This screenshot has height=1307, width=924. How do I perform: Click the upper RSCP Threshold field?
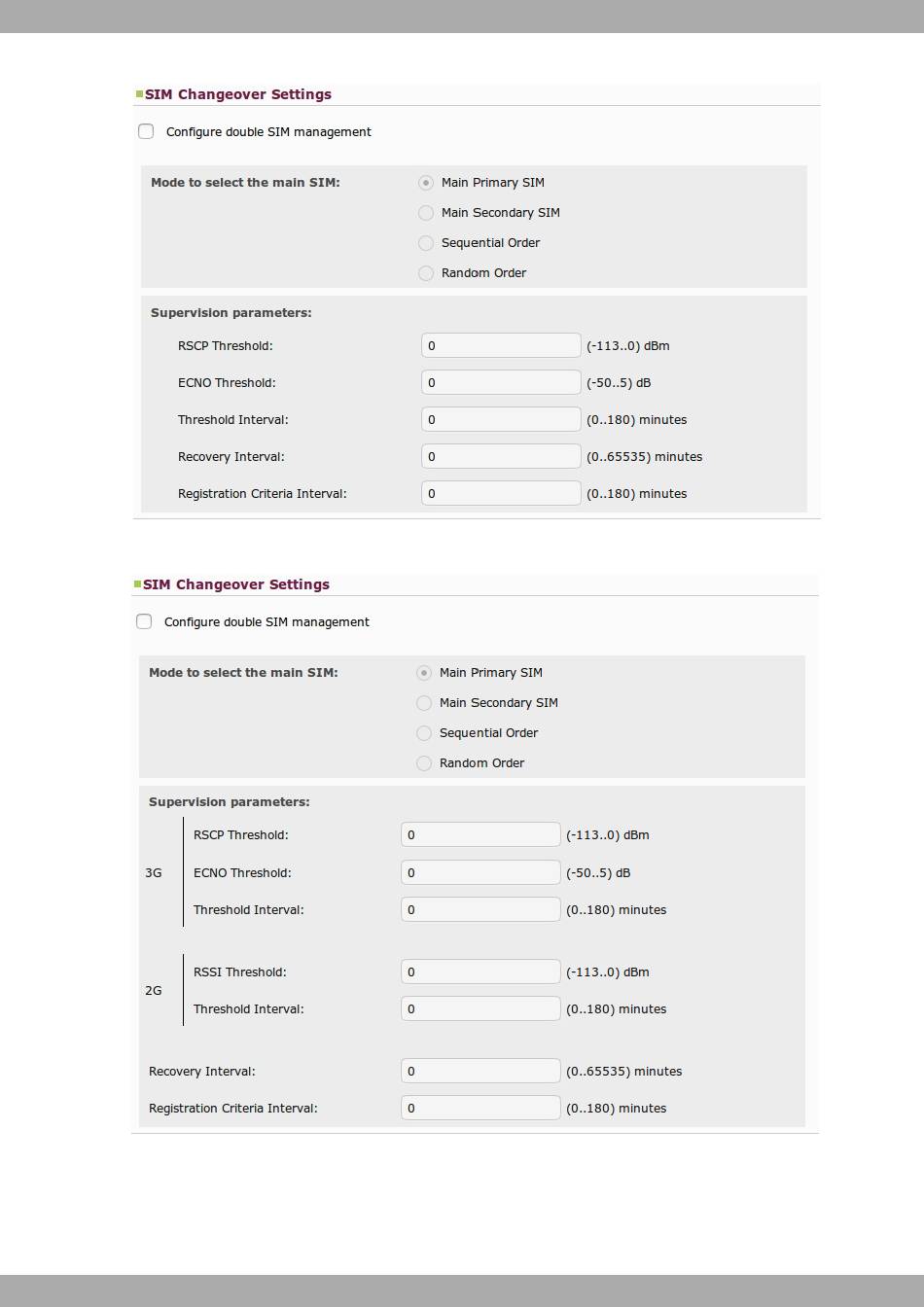click(x=501, y=345)
